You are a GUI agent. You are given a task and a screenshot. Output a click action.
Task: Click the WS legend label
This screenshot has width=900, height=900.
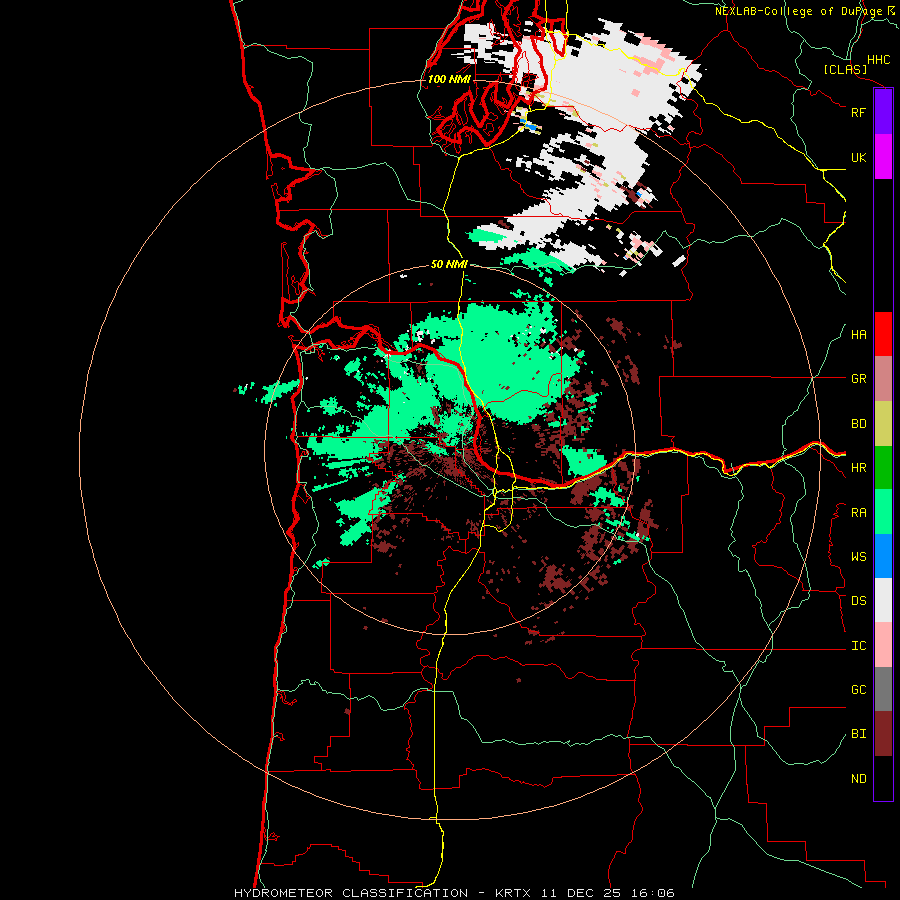coord(858,557)
